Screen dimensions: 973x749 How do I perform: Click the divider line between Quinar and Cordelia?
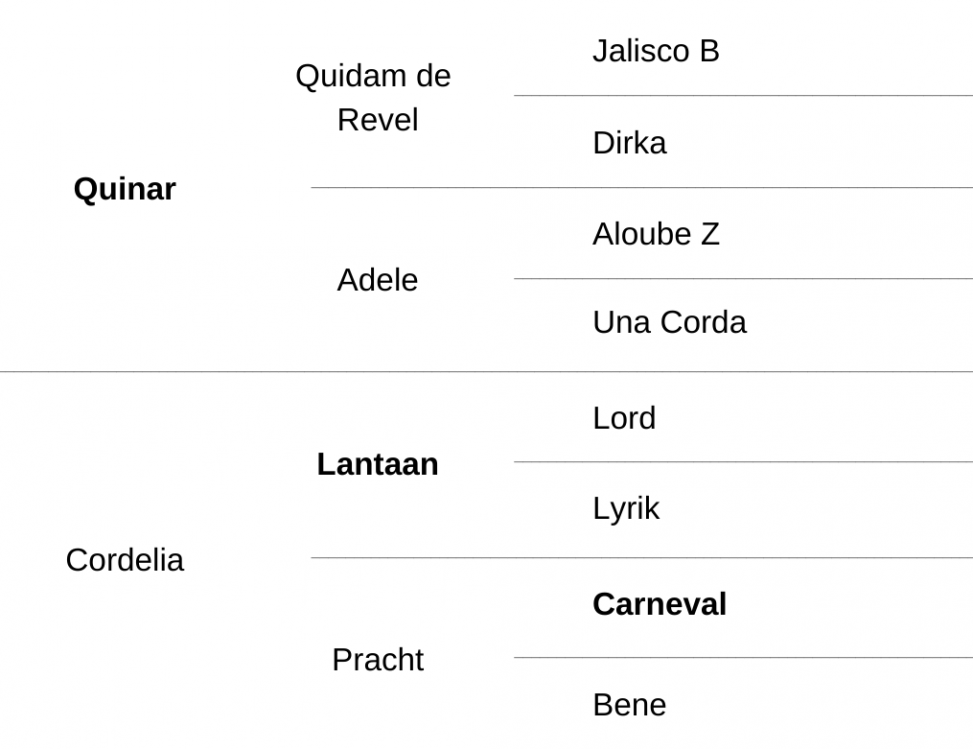coord(486,372)
